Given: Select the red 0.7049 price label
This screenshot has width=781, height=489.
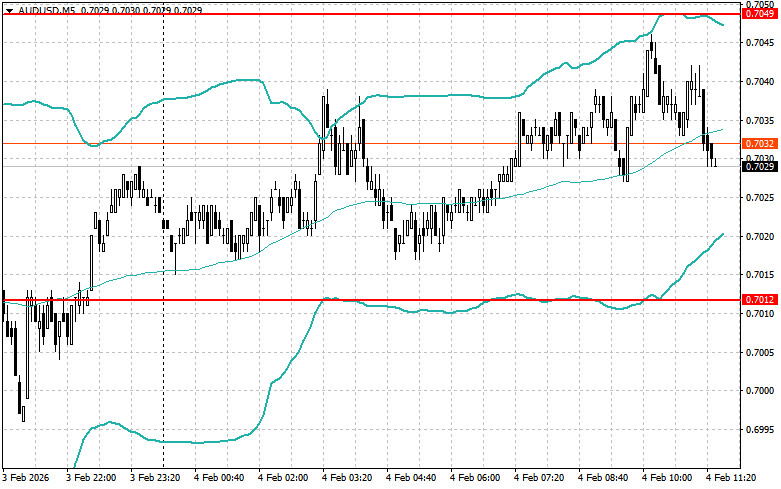Looking at the screenshot, I should [760, 14].
